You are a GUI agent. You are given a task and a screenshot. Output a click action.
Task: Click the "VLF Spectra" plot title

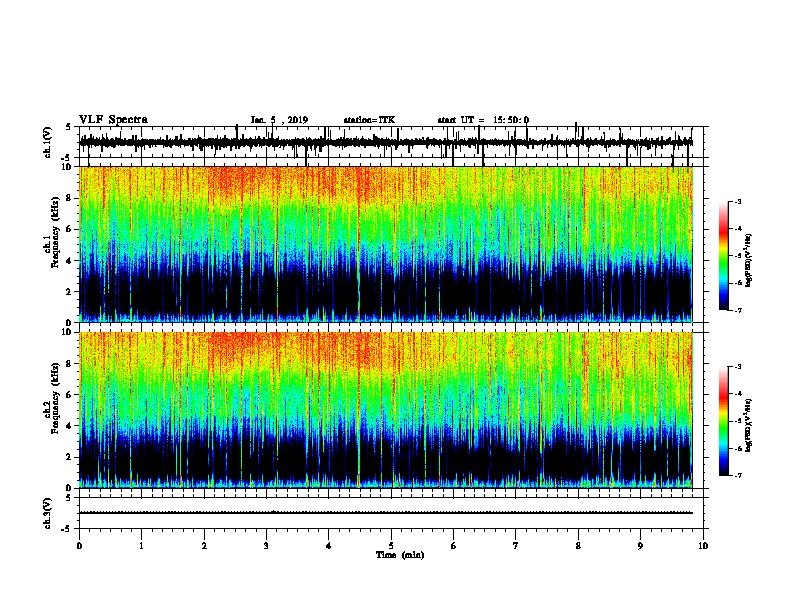[113, 120]
